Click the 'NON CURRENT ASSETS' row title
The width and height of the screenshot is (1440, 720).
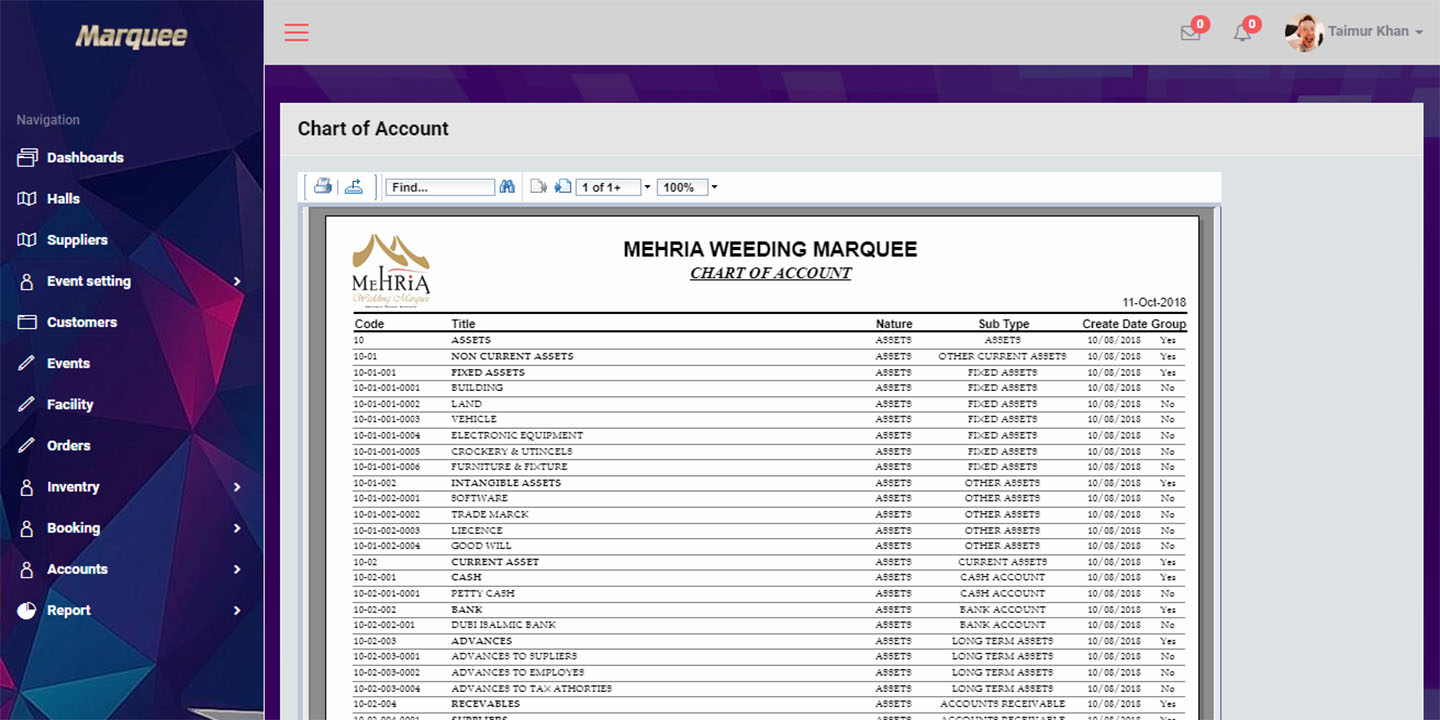pos(512,356)
